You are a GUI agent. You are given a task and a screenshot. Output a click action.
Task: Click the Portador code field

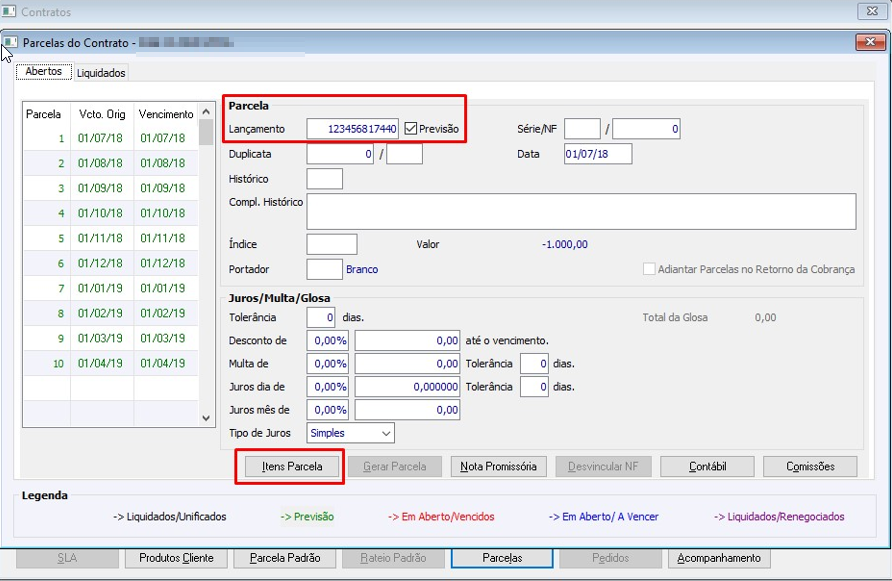(x=325, y=269)
